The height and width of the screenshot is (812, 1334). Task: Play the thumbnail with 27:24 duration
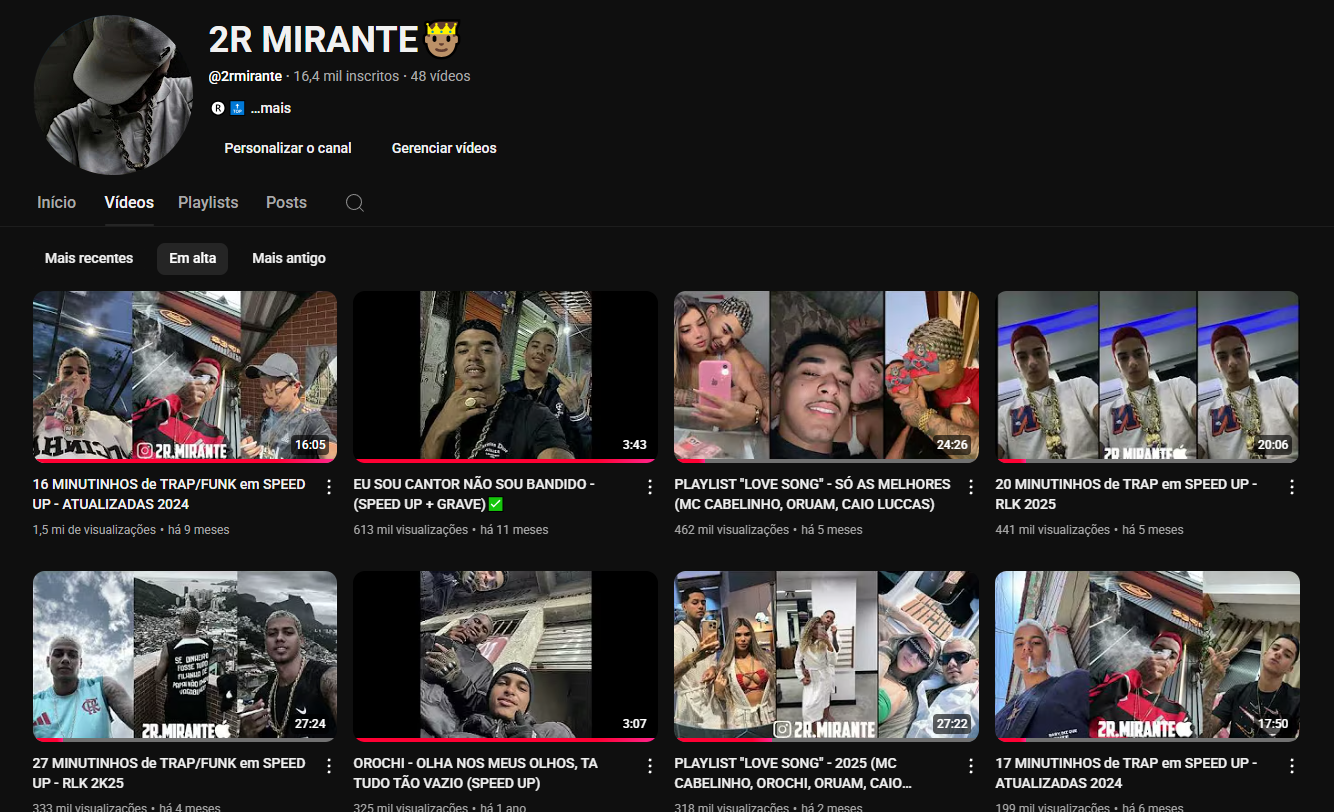(x=185, y=656)
